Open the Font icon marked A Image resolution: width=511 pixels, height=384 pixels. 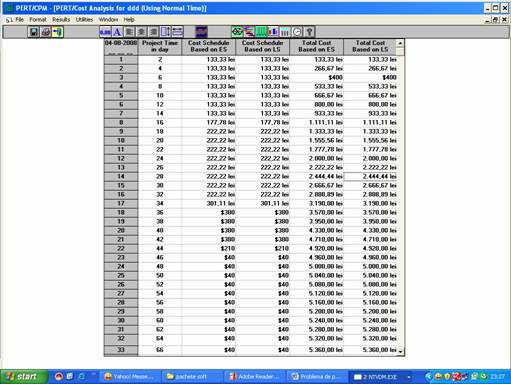point(117,32)
